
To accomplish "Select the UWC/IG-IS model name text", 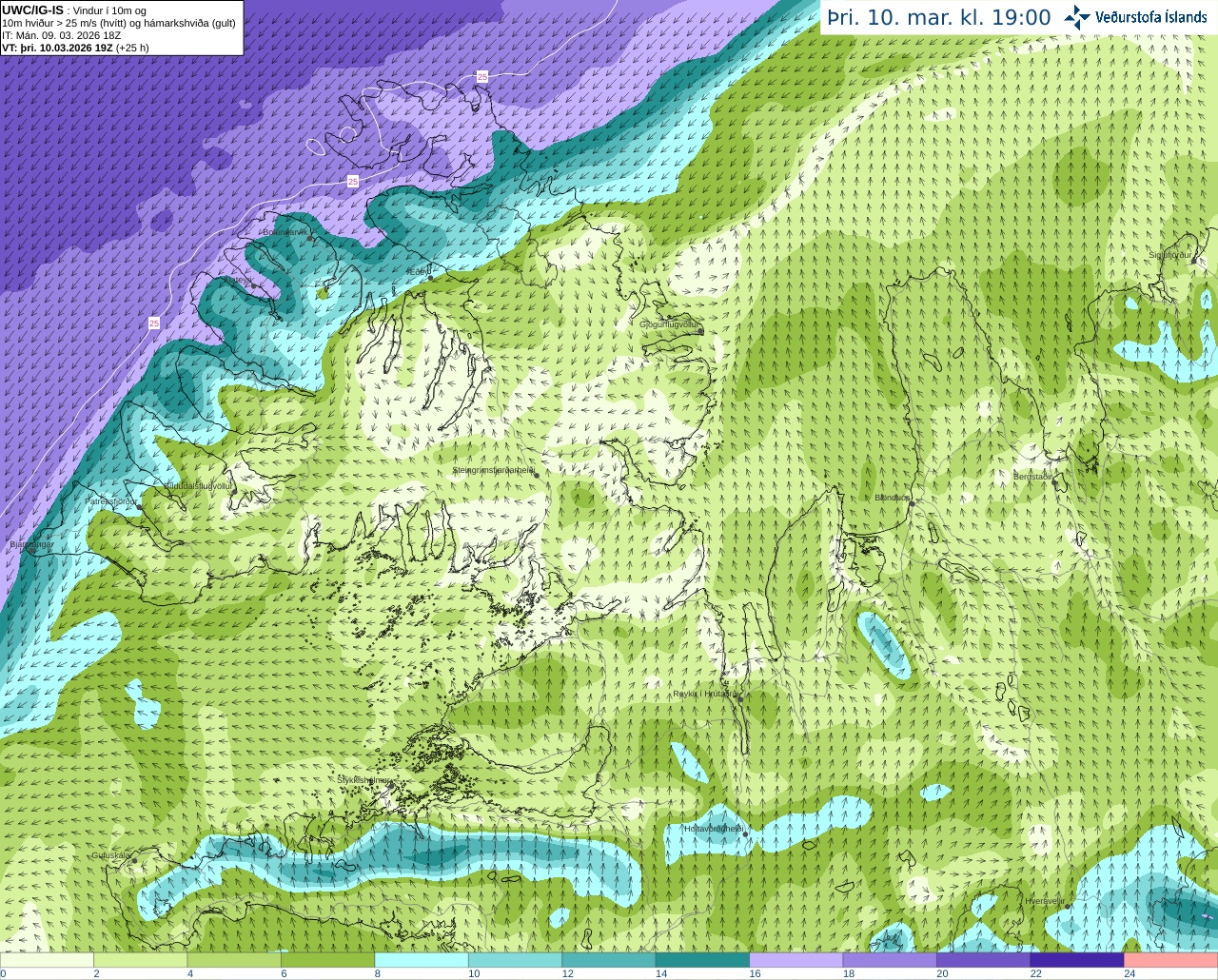I will point(32,10).
